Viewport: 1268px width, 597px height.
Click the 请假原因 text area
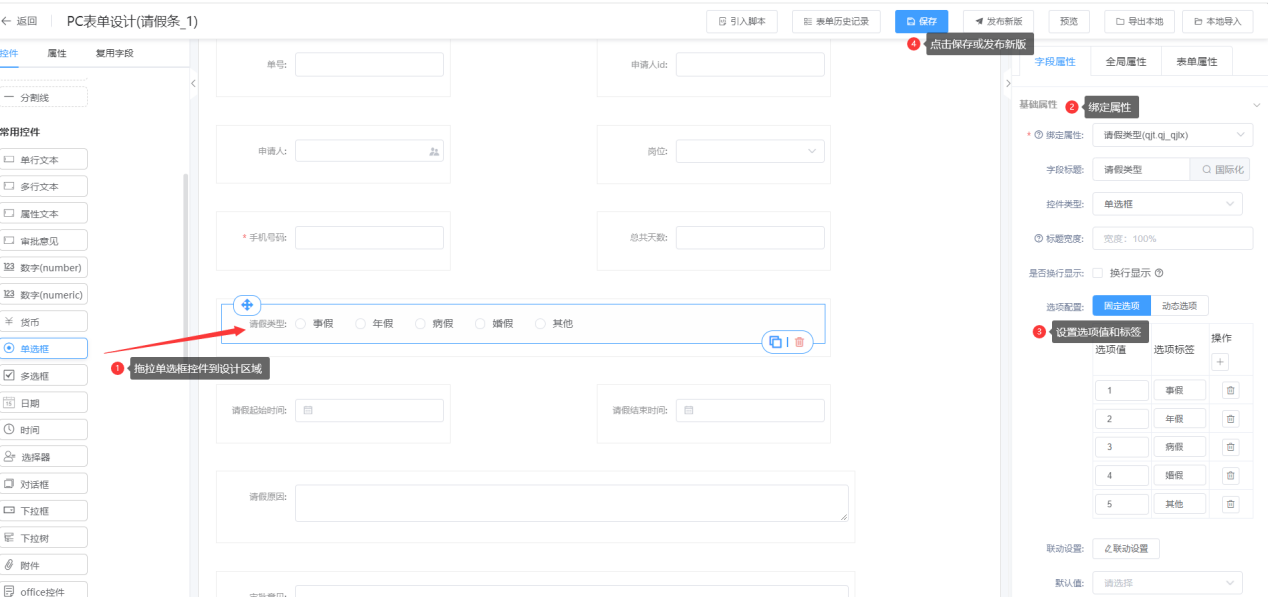coord(571,503)
